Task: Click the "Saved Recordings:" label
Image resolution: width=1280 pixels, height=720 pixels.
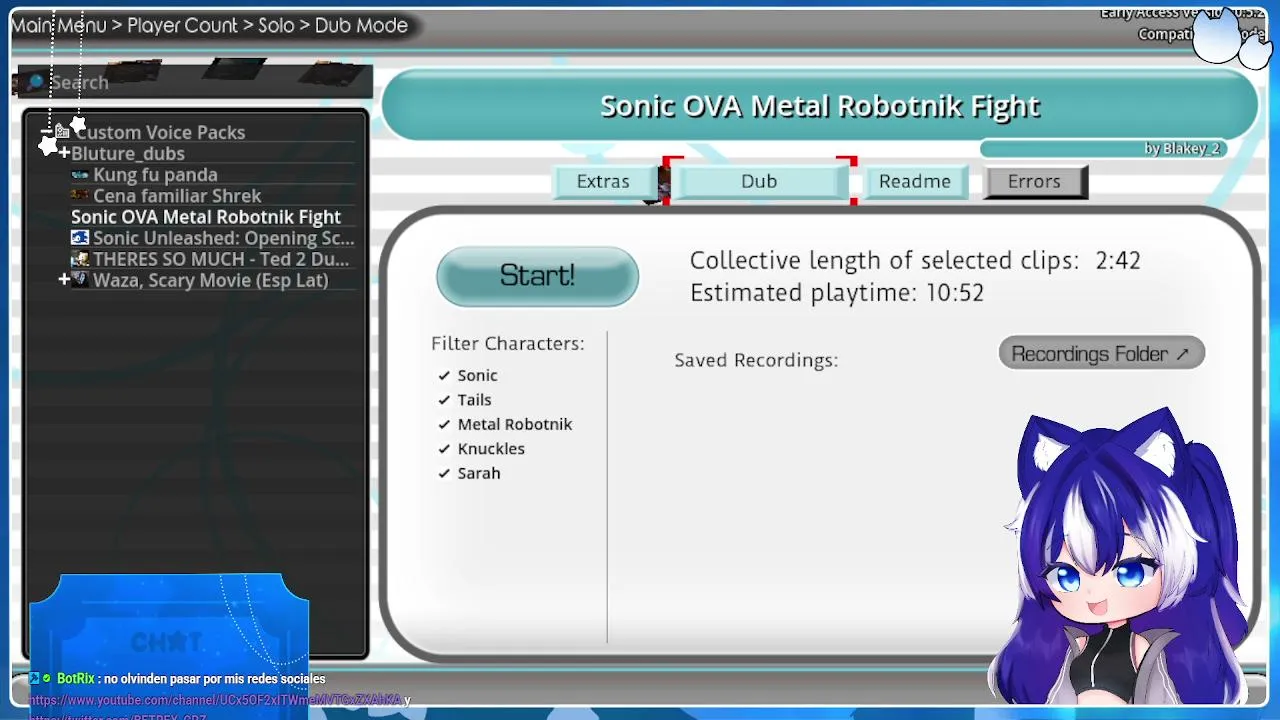Action: [756, 360]
